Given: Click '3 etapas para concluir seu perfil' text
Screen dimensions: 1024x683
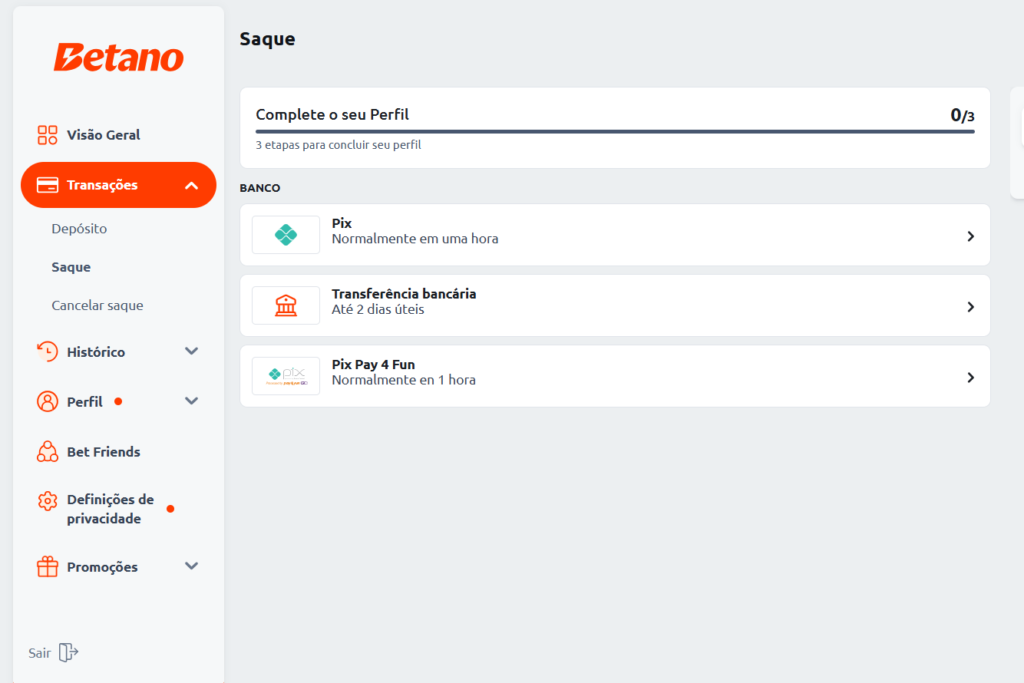Looking at the screenshot, I should (338, 145).
